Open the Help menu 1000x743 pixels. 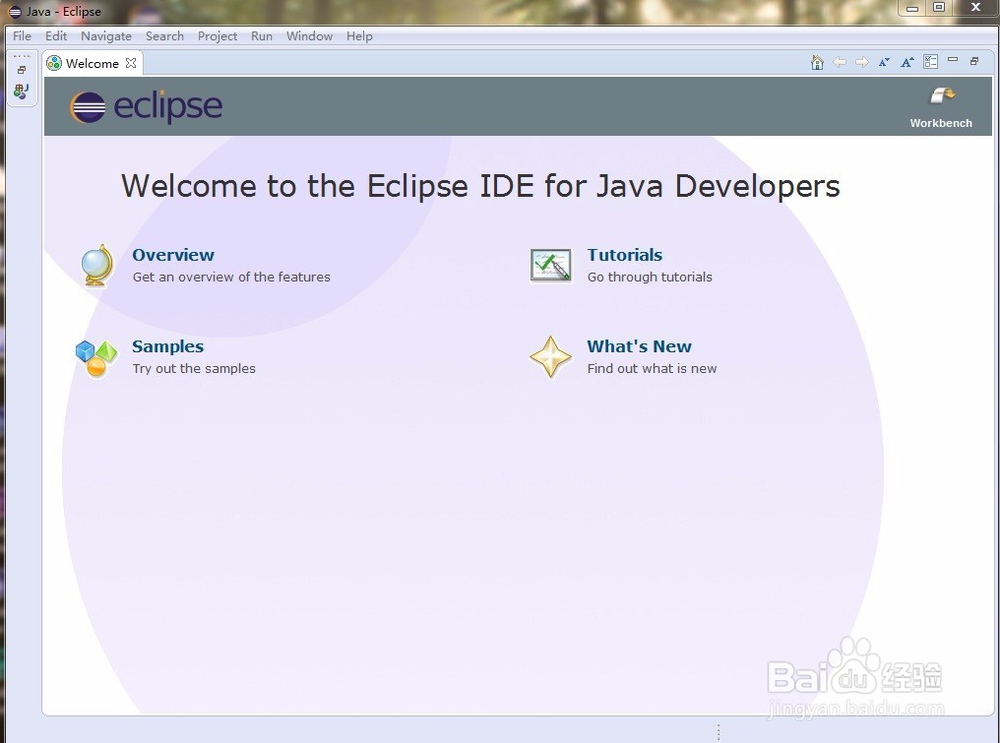click(x=360, y=36)
